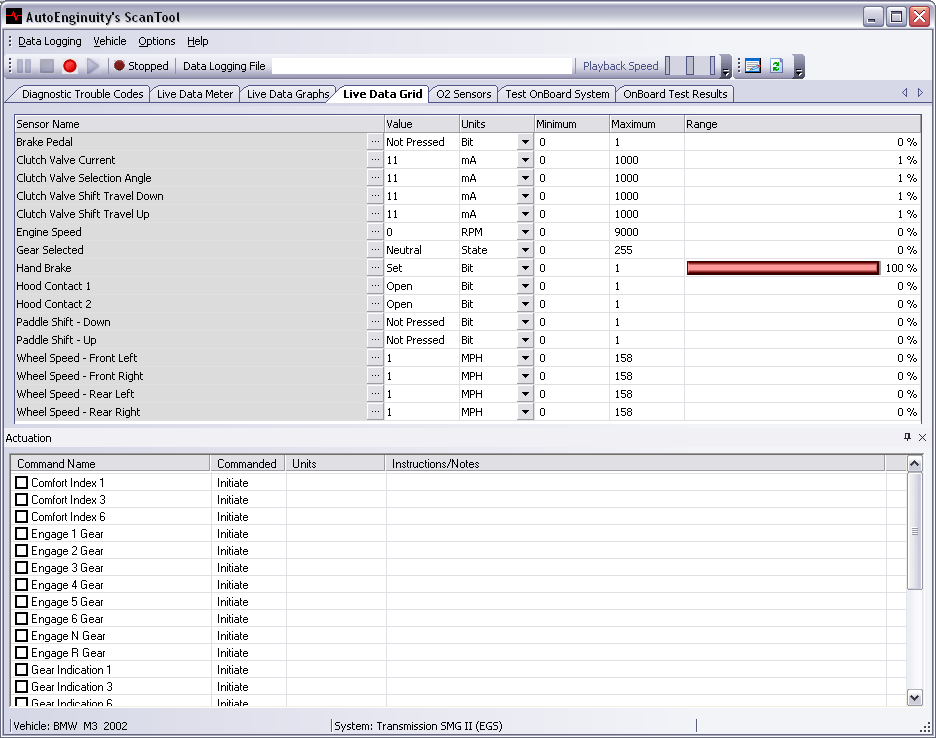Click the ellipsis button for Engine Speed
The width and height of the screenshot is (936, 738).
click(x=375, y=231)
